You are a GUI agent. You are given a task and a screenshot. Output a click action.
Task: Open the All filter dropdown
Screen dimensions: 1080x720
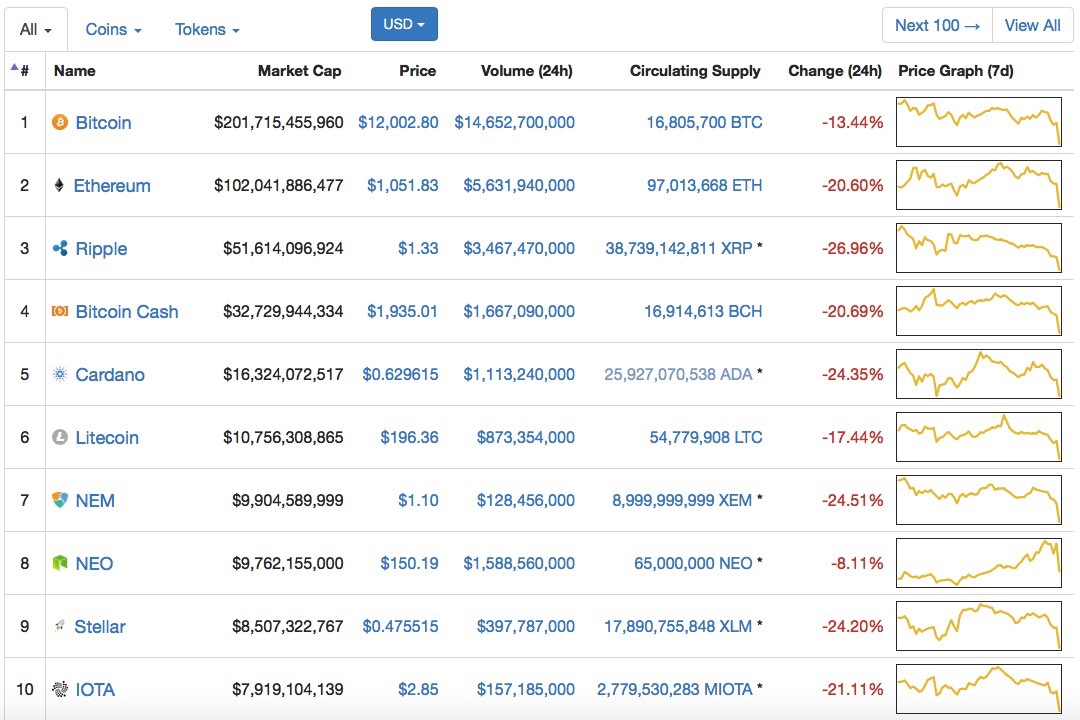[36, 30]
